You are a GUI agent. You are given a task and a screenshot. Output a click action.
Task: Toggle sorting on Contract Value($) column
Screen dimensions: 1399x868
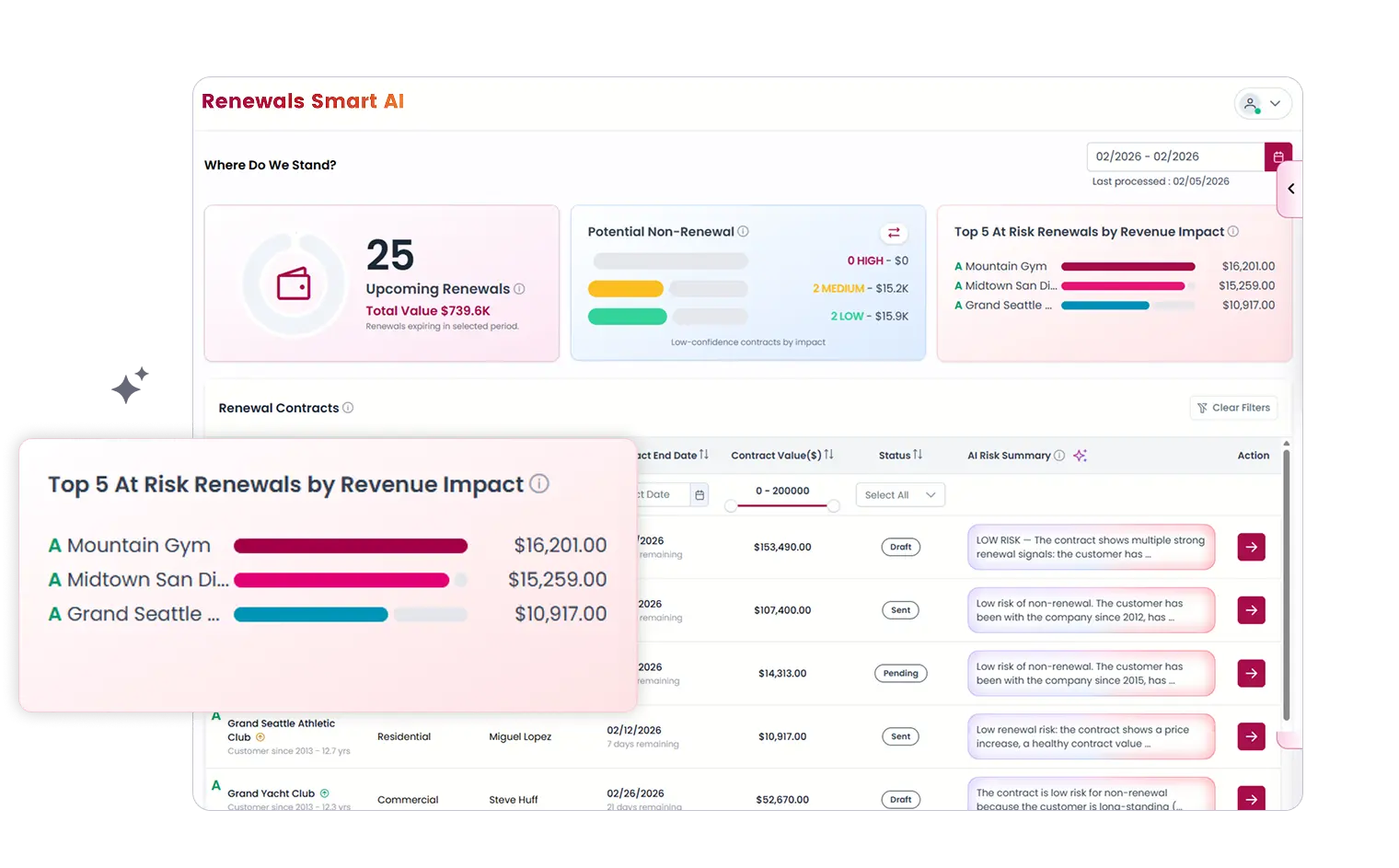[x=828, y=455]
